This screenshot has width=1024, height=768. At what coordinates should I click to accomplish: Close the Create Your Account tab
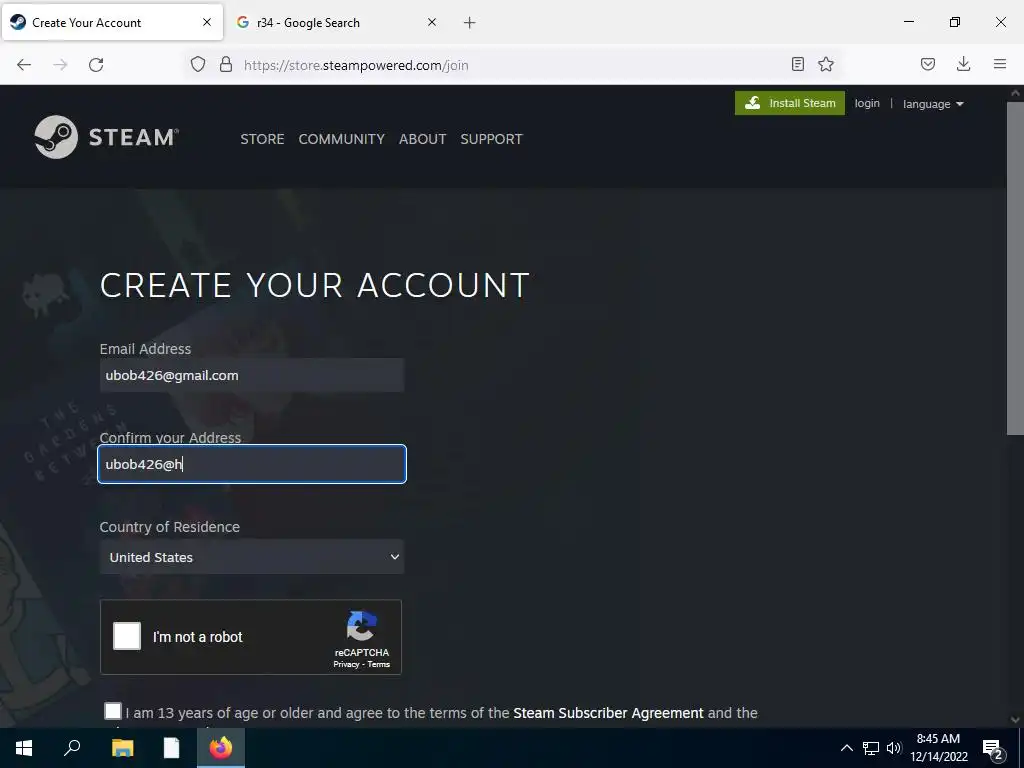(207, 22)
